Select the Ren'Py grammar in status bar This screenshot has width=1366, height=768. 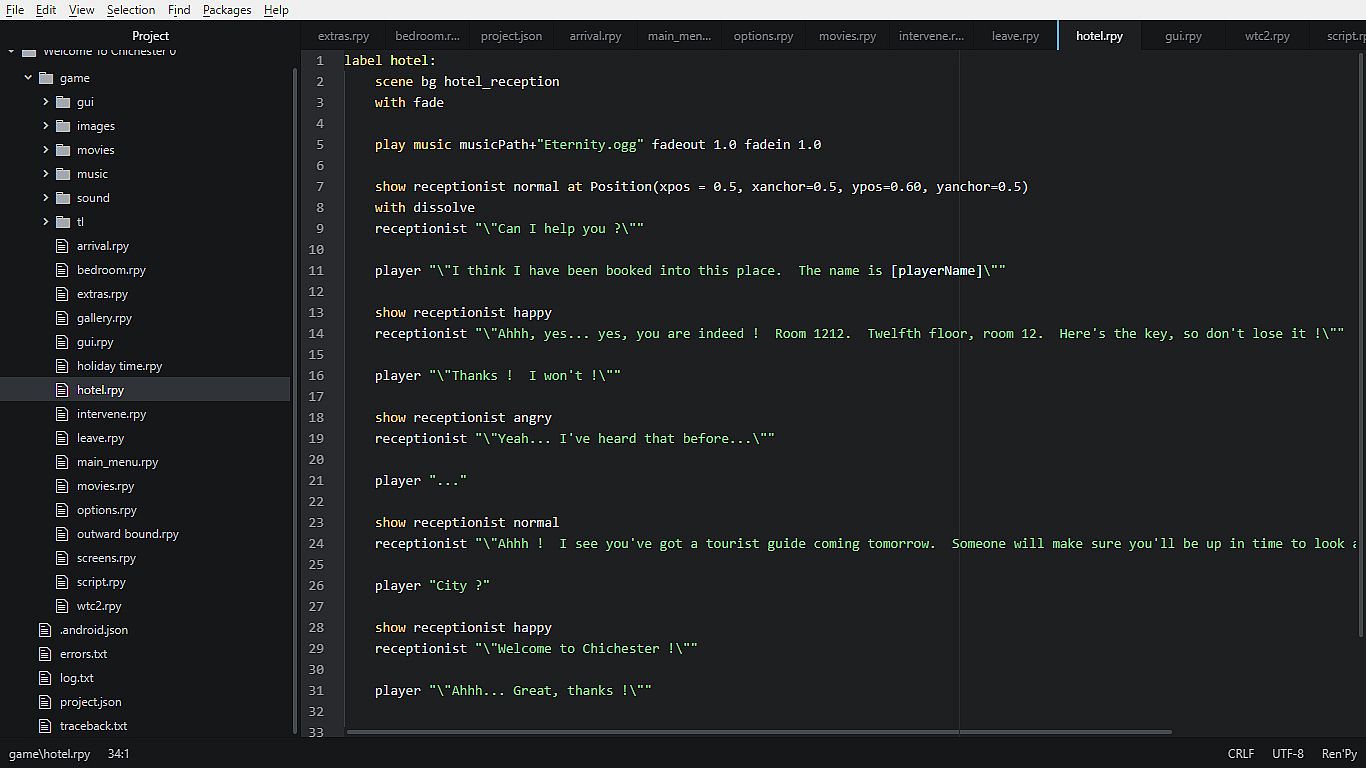coord(1338,754)
